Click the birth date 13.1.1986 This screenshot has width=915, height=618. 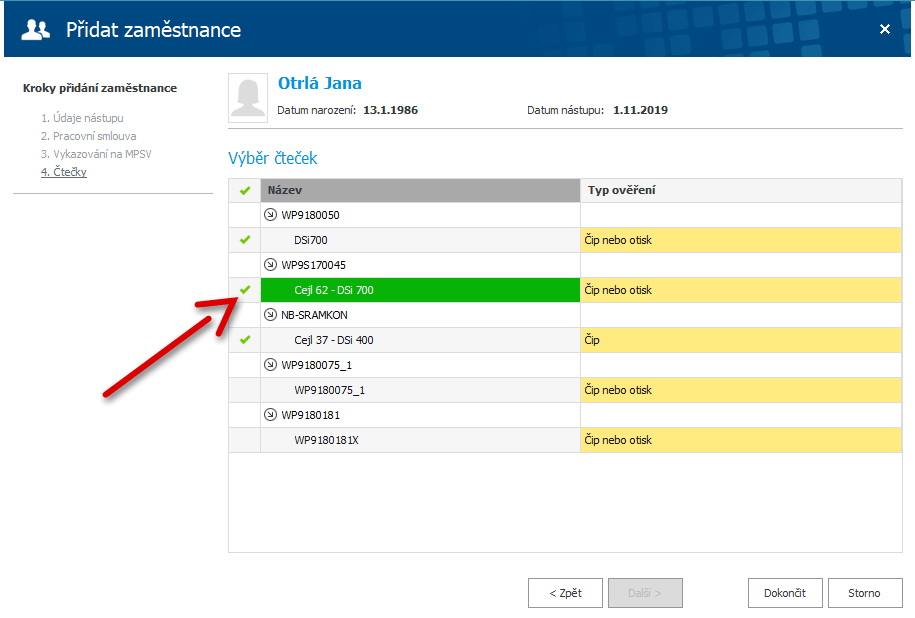[390, 110]
